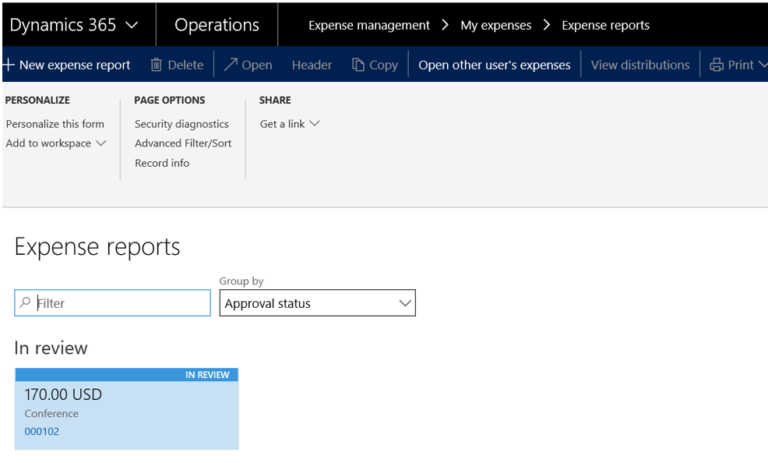Open View distributions from the toolbar
Screen dimensions: 768x463
[x=640, y=65]
